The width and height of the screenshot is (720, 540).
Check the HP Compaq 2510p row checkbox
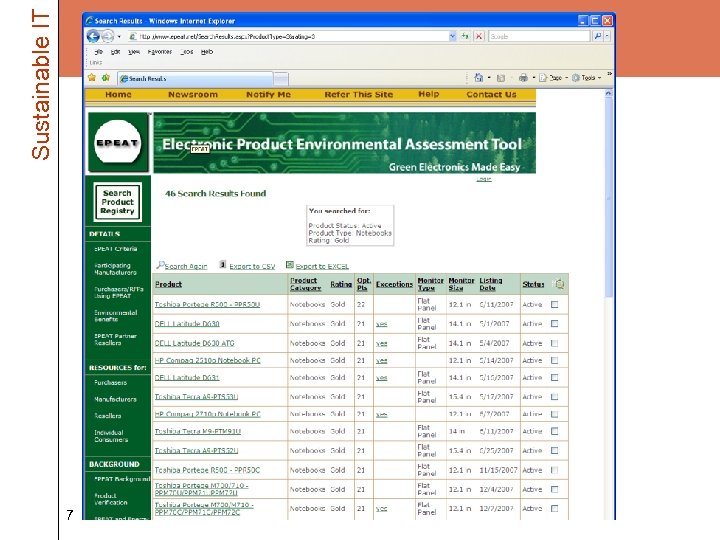[555, 360]
